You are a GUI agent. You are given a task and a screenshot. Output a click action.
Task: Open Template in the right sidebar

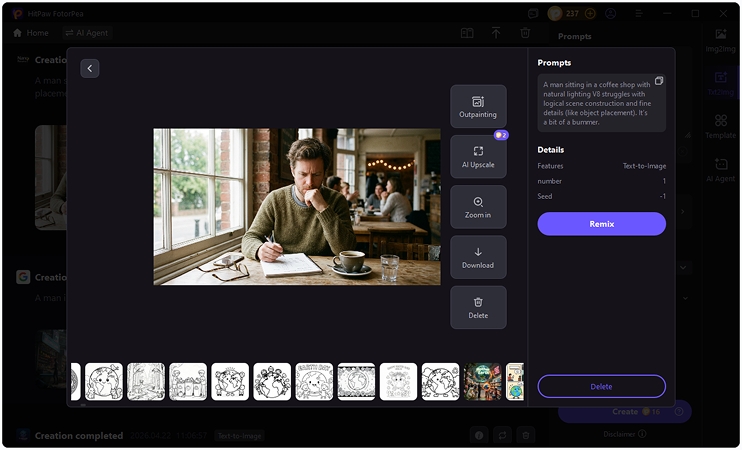(720, 126)
